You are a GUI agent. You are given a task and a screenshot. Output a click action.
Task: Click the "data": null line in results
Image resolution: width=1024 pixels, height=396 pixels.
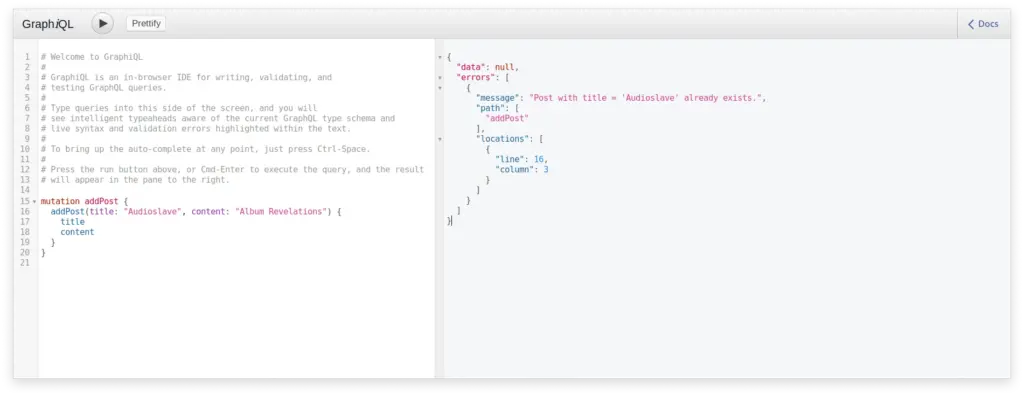click(x=487, y=67)
